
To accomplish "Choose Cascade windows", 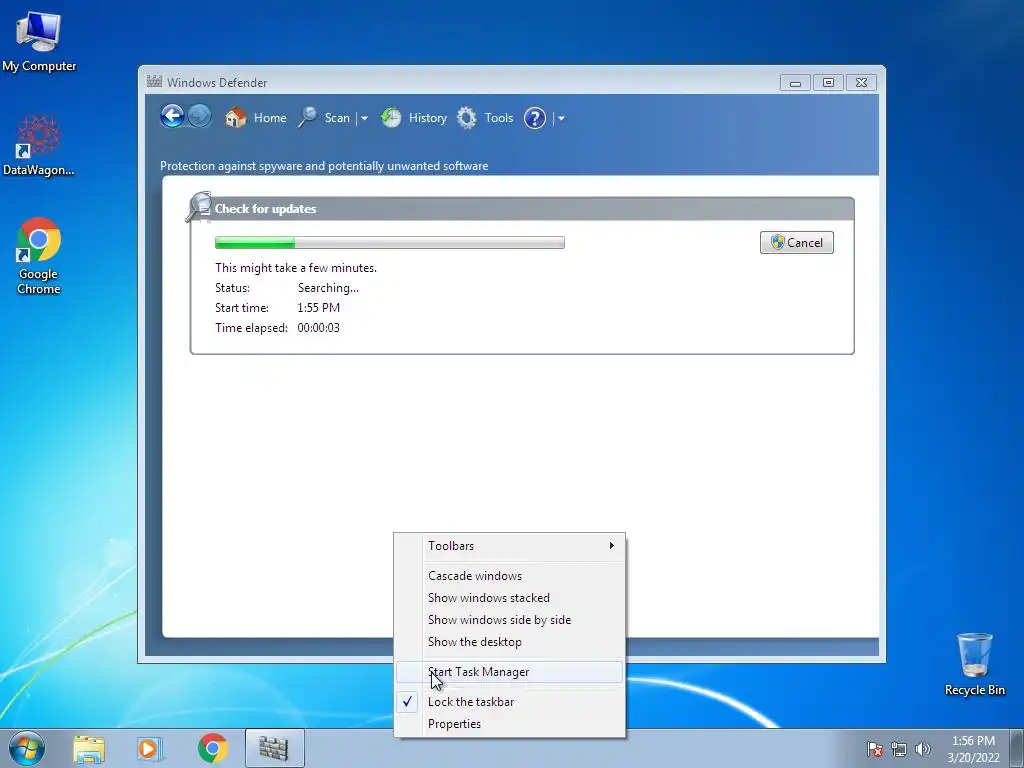I will point(509,576).
